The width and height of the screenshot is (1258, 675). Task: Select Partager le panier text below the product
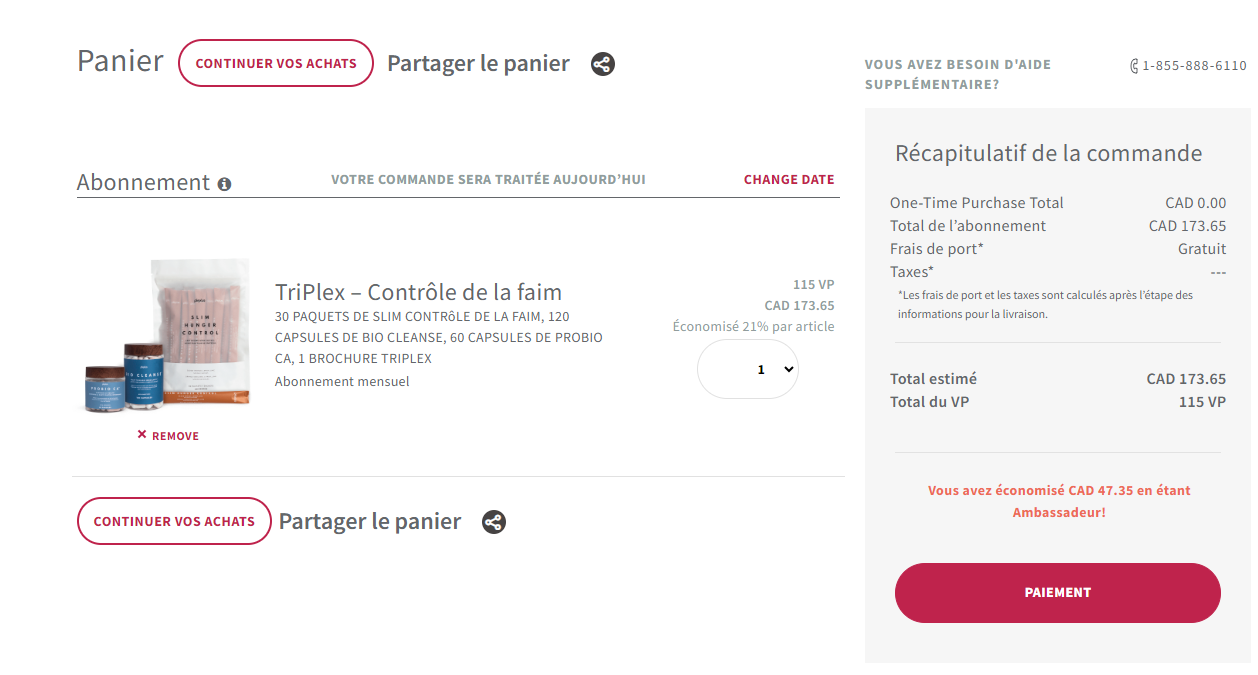coord(370,522)
